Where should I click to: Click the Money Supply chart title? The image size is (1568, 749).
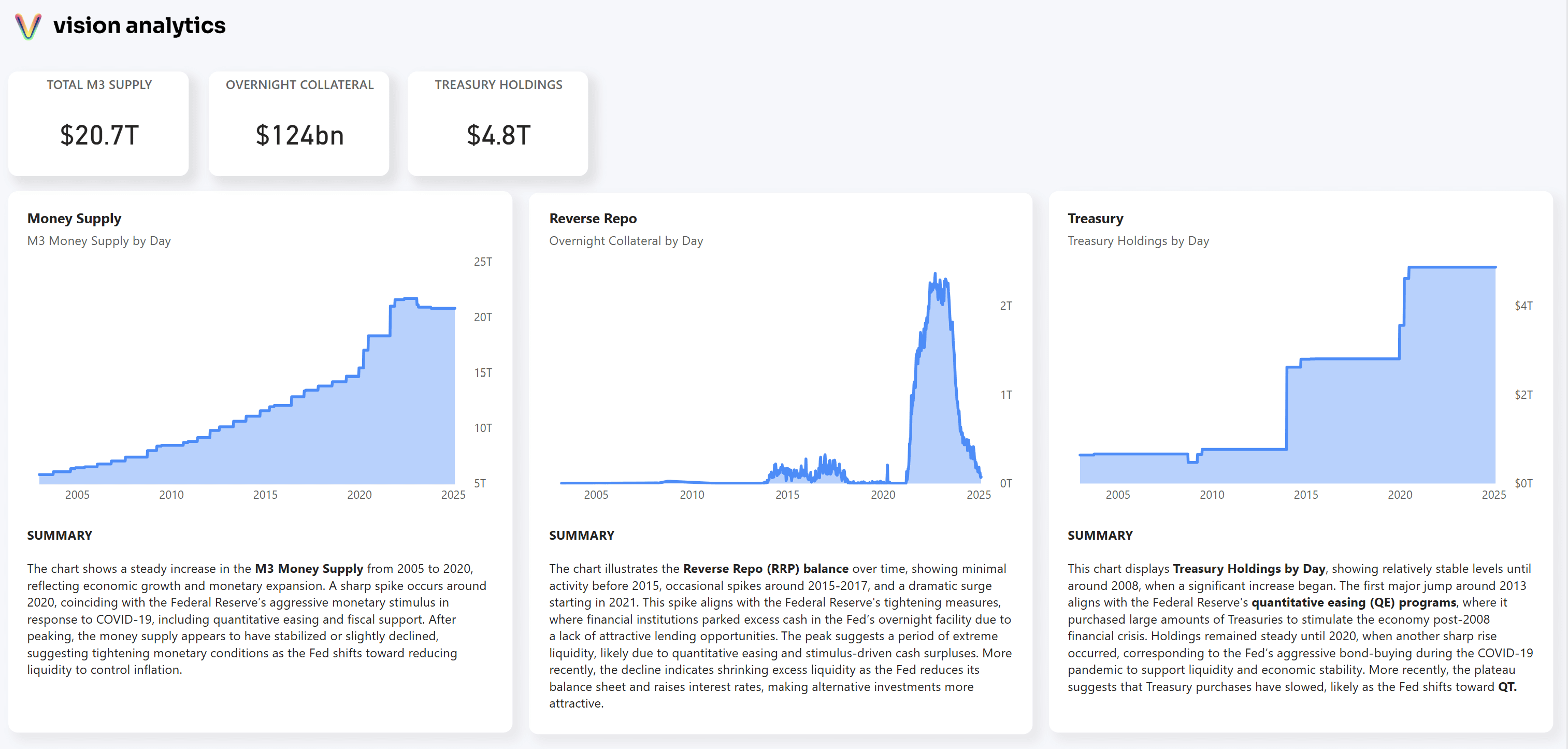click(74, 219)
